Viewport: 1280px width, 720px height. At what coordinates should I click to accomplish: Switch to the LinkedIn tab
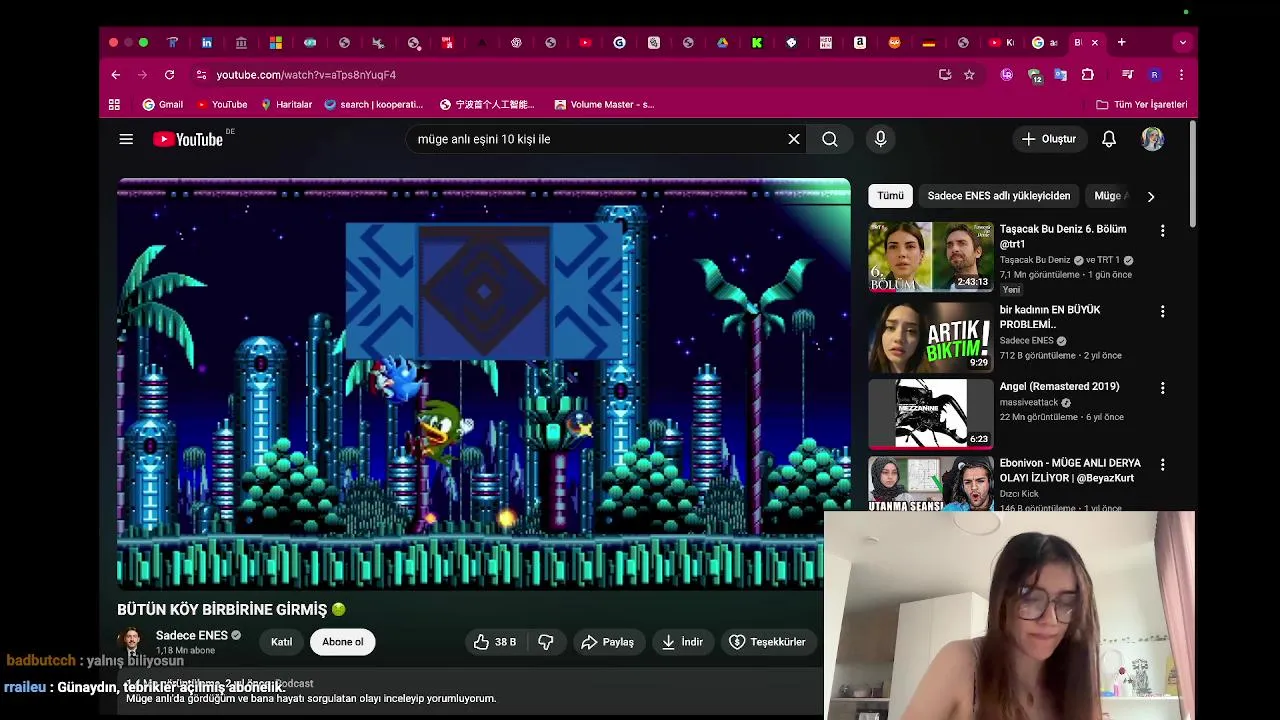(207, 43)
